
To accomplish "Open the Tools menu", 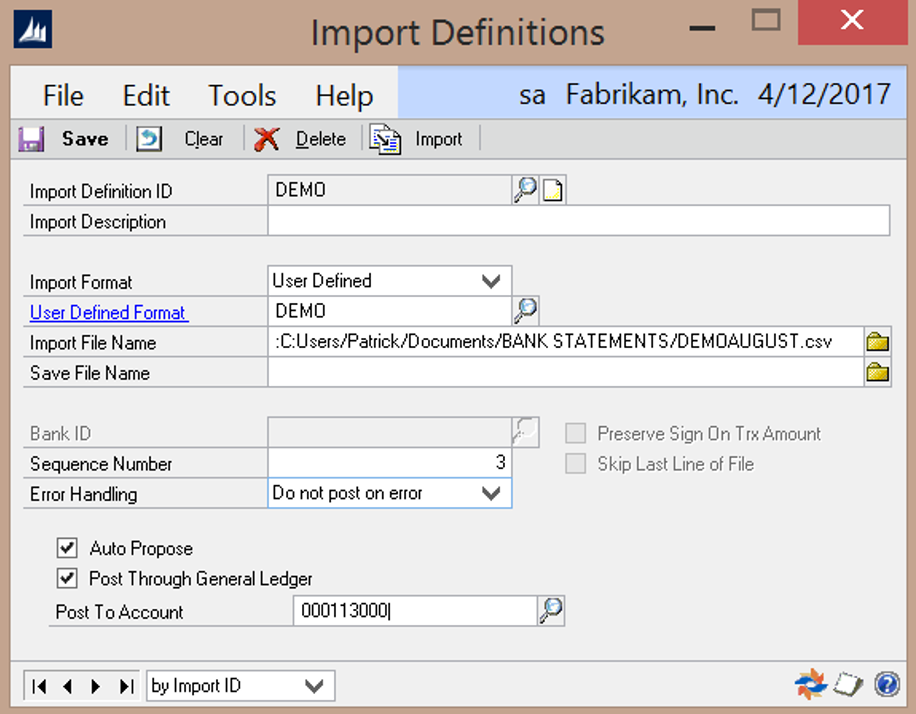I will (242, 95).
